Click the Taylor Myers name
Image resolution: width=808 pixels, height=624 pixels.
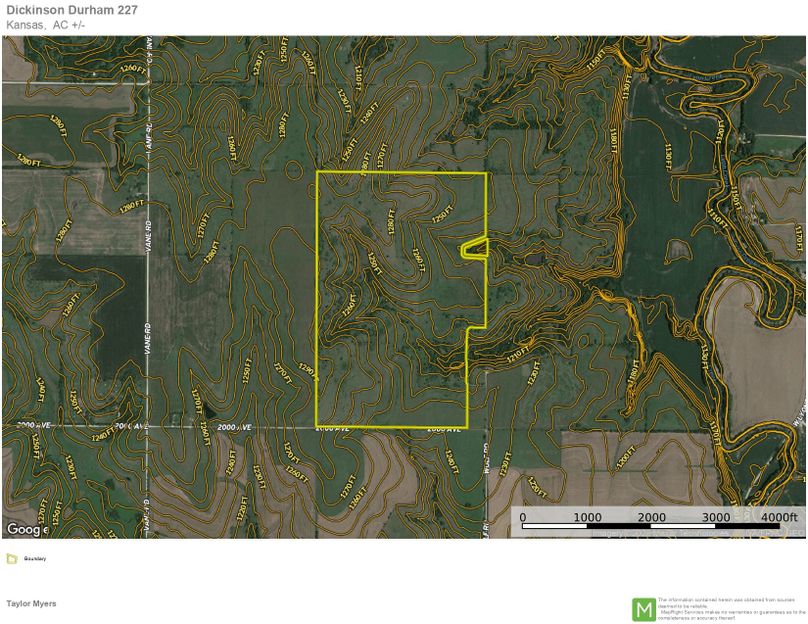pos(32,604)
